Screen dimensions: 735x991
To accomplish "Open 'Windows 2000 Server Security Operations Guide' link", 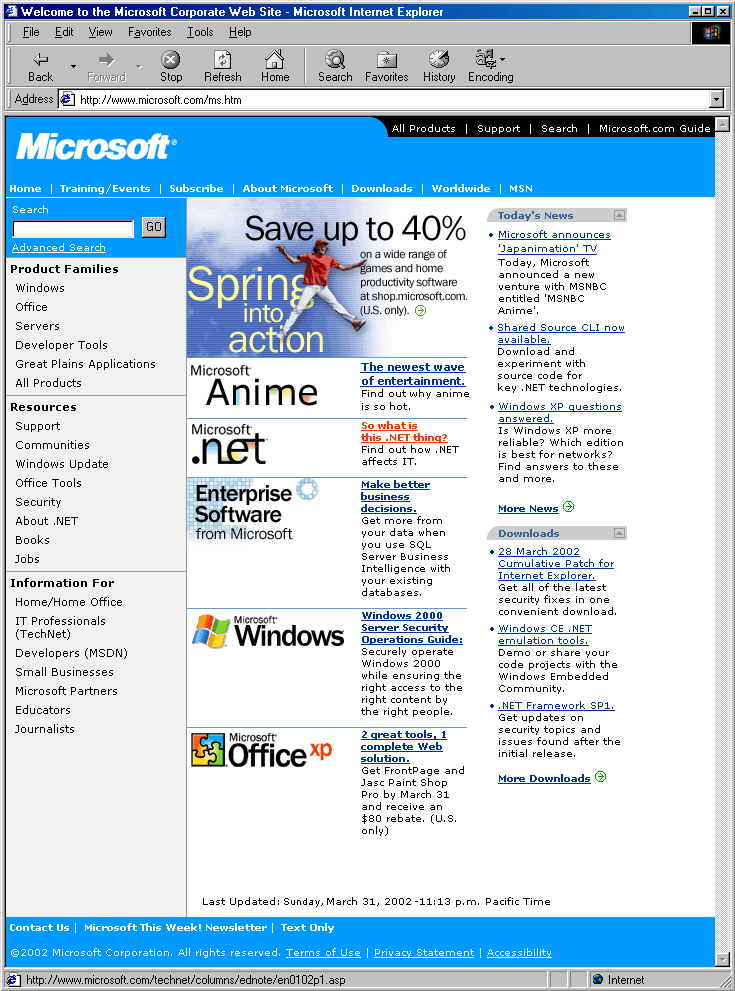I will (x=411, y=627).
